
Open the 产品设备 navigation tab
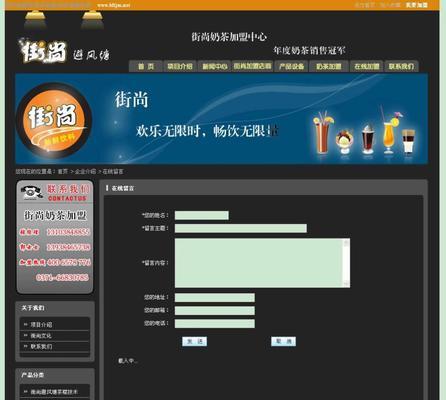pyautogui.click(x=291, y=66)
